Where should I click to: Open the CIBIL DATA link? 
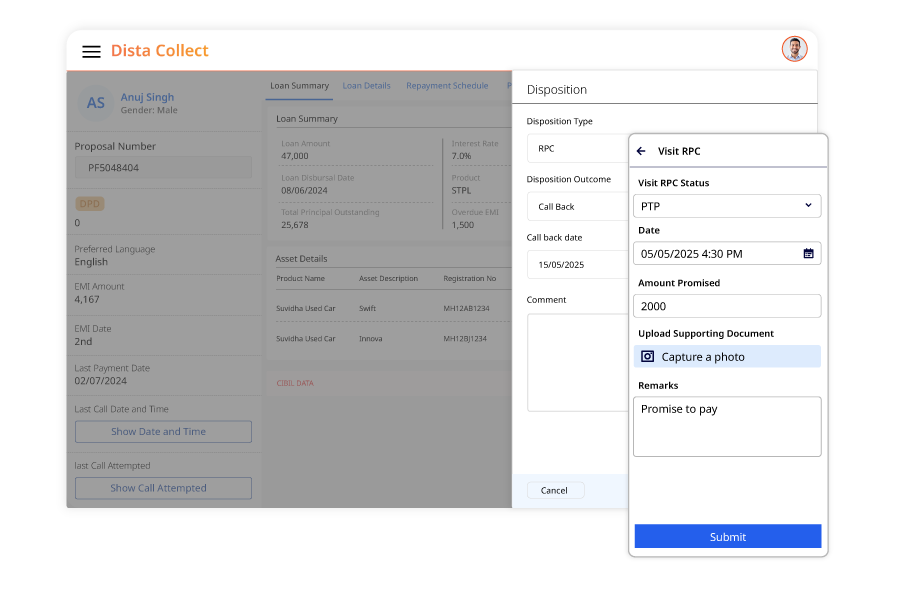coord(295,383)
